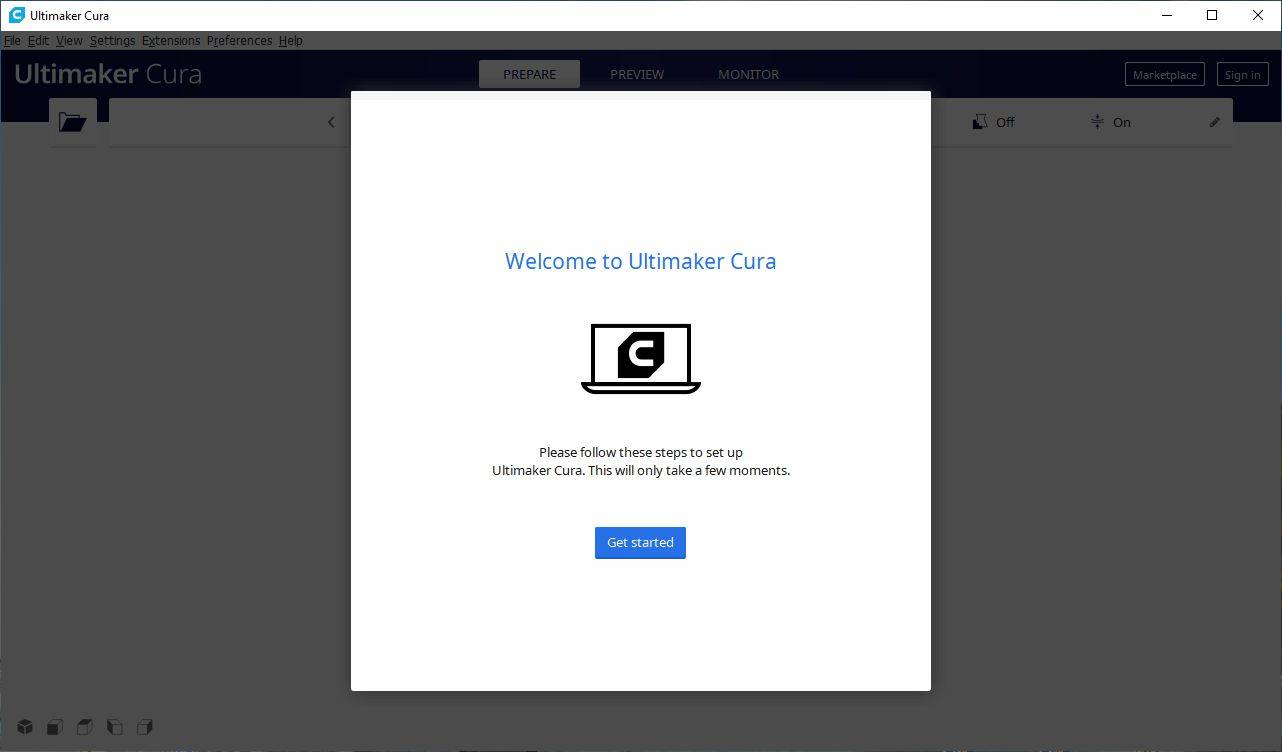Open the Marketplace

pos(1164,75)
